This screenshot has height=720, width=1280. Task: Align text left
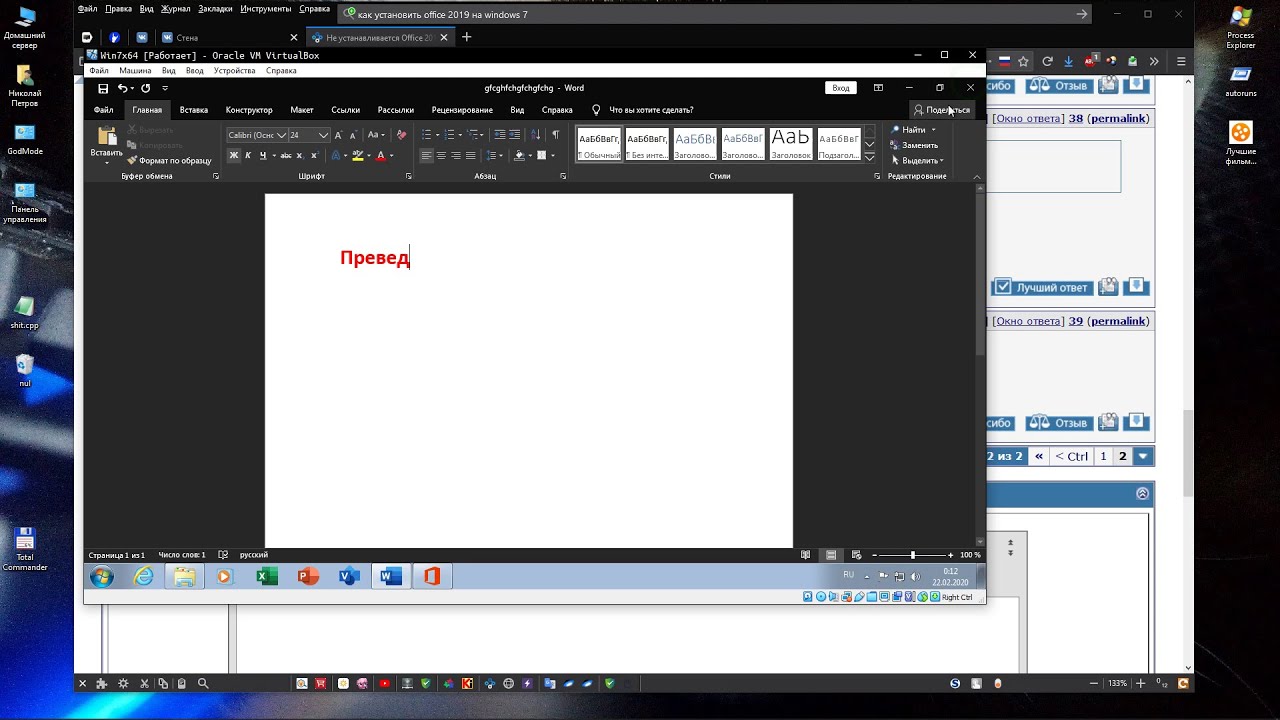[426, 156]
